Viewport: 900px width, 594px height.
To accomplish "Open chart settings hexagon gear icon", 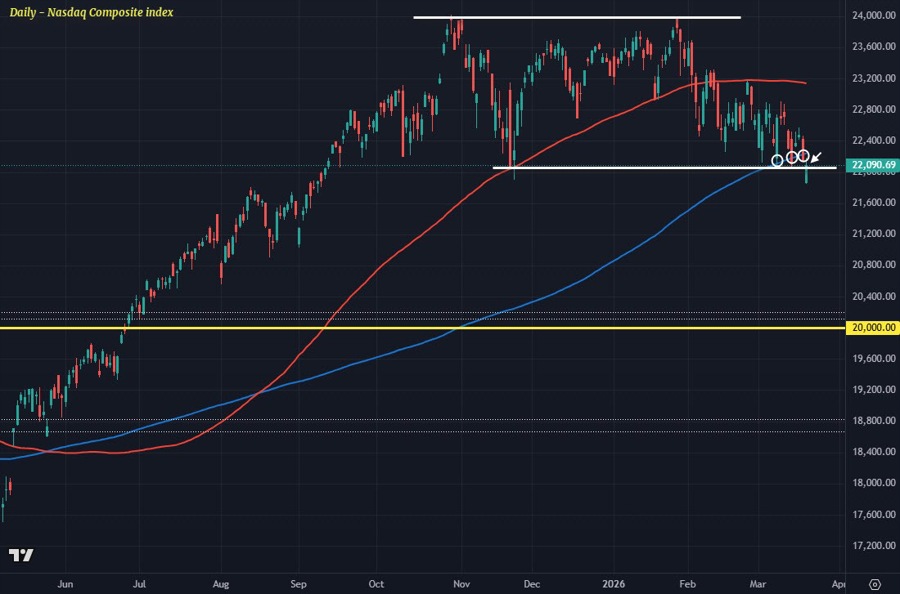I will coord(875,582).
